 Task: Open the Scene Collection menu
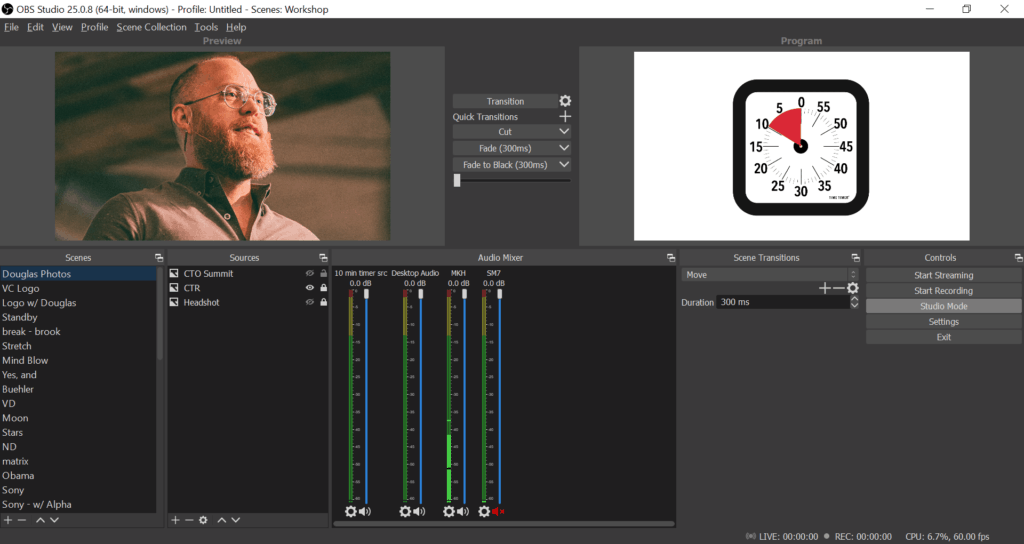(151, 27)
